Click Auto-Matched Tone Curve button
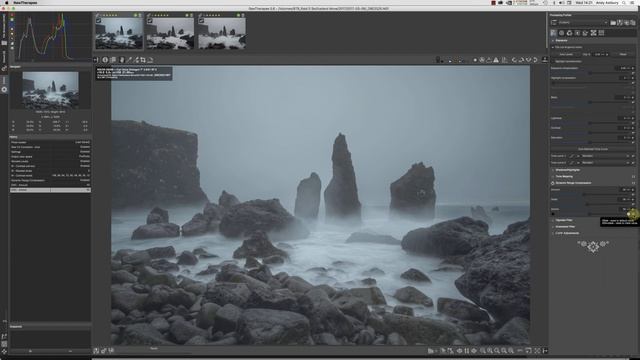The width and height of the screenshot is (640, 360). (593, 149)
